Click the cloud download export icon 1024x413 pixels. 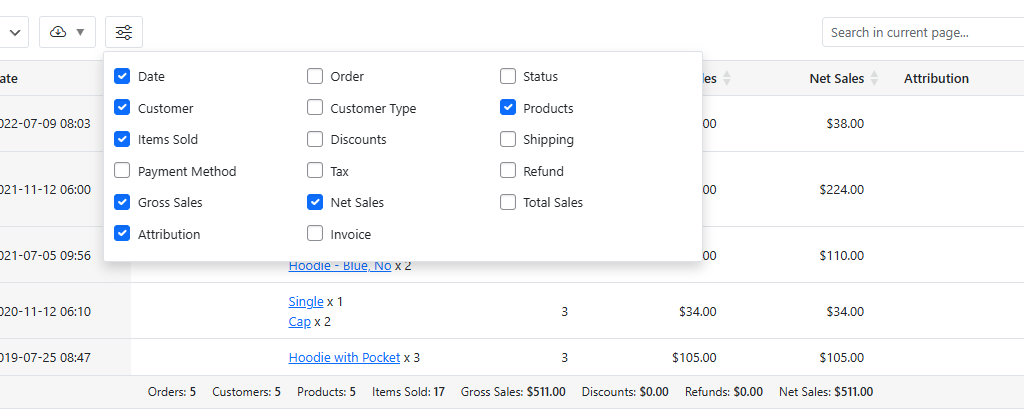[58, 32]
